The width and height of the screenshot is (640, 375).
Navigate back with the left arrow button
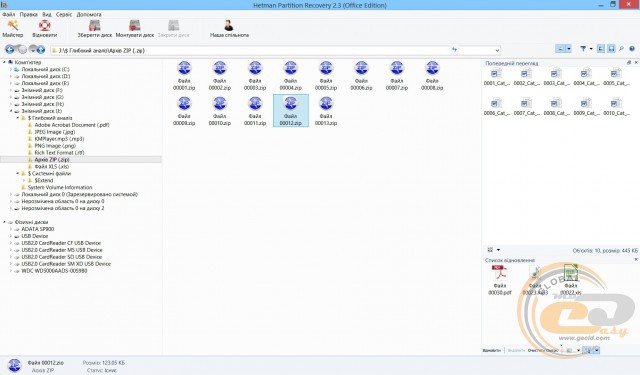tap(9, 50)
